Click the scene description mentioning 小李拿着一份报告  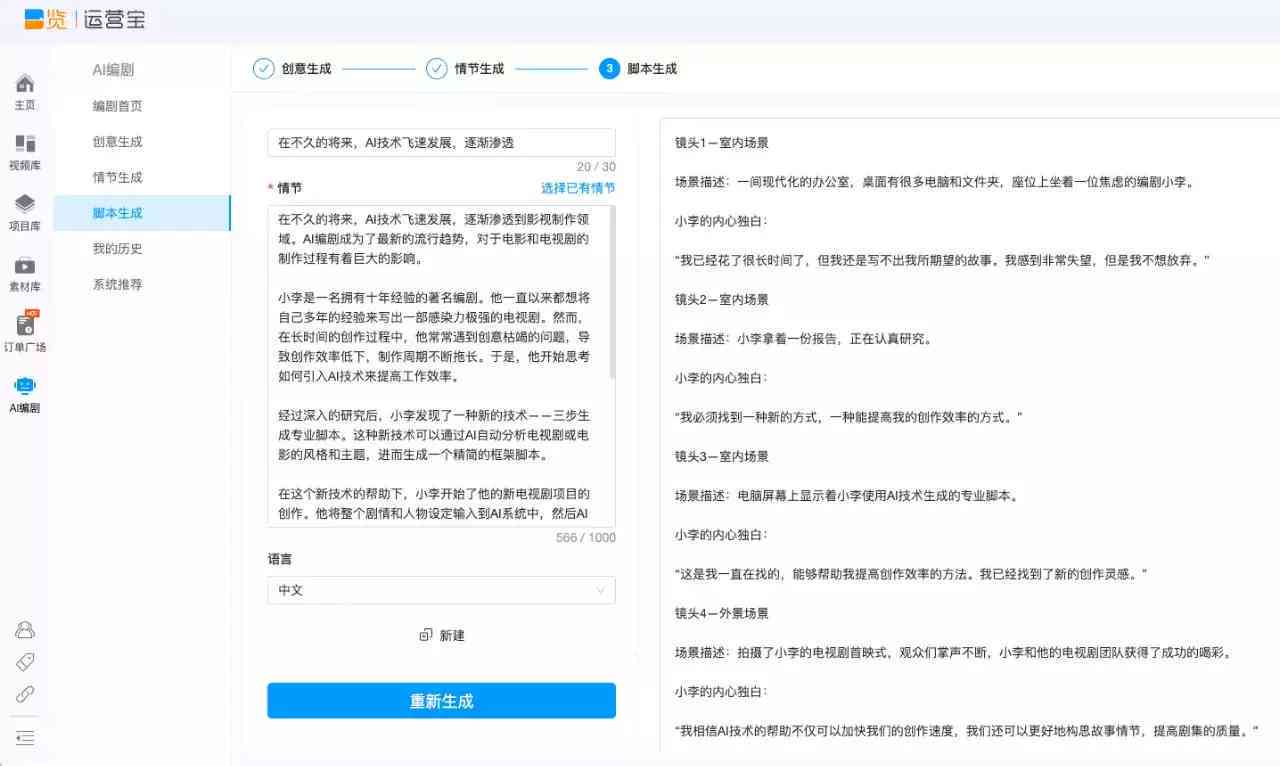tap(804, 338)
